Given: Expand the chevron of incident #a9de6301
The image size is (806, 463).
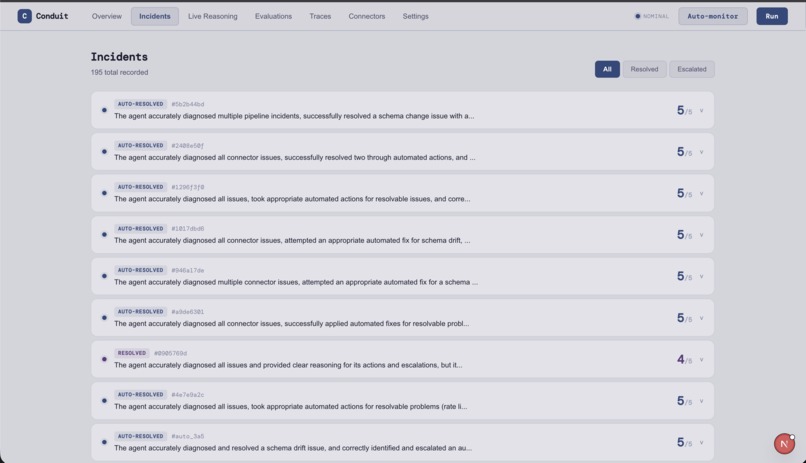Looking at the screenshot, I should 701,318.
